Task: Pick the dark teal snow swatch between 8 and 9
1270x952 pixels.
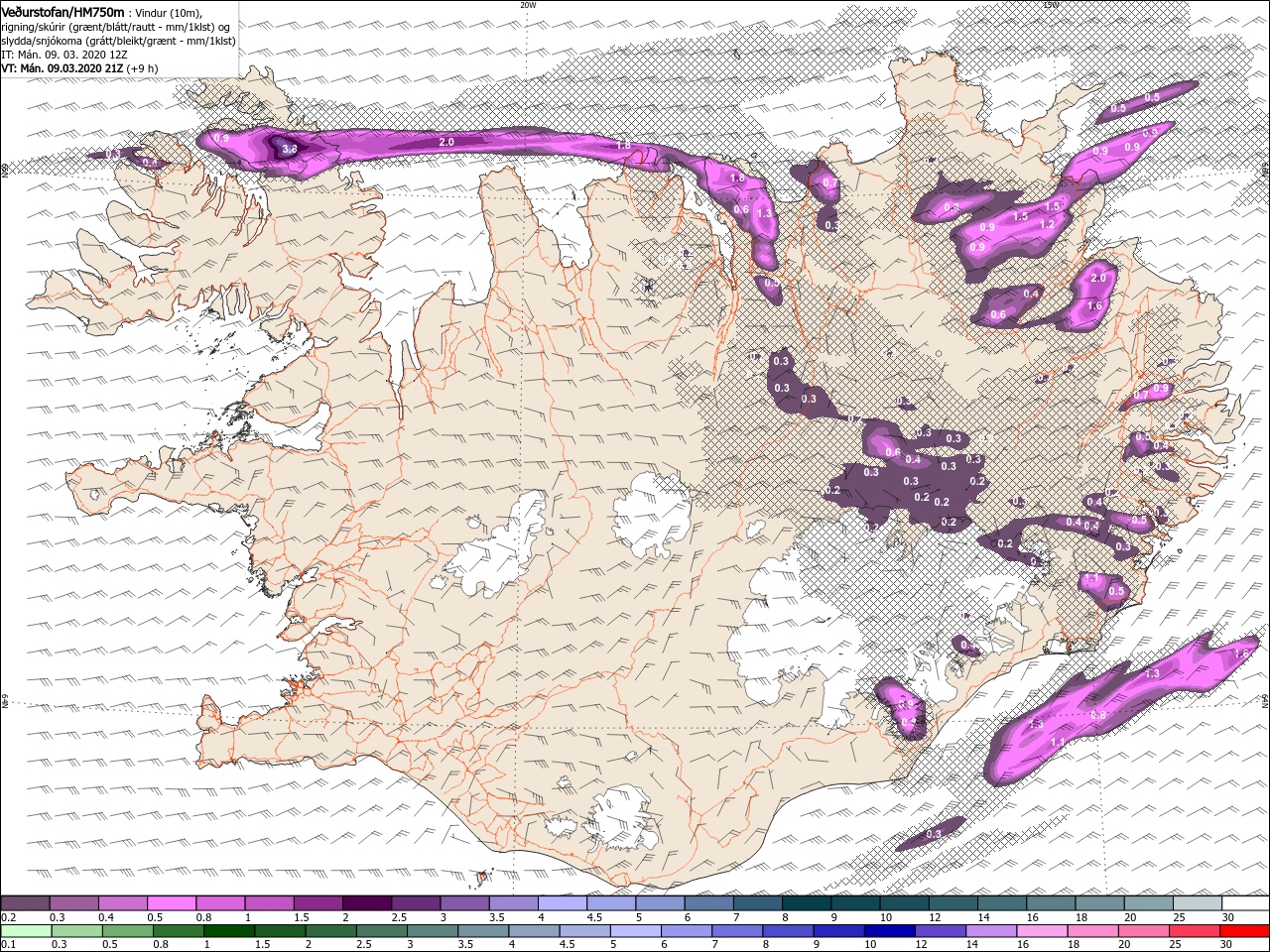Action: [806, 903]
